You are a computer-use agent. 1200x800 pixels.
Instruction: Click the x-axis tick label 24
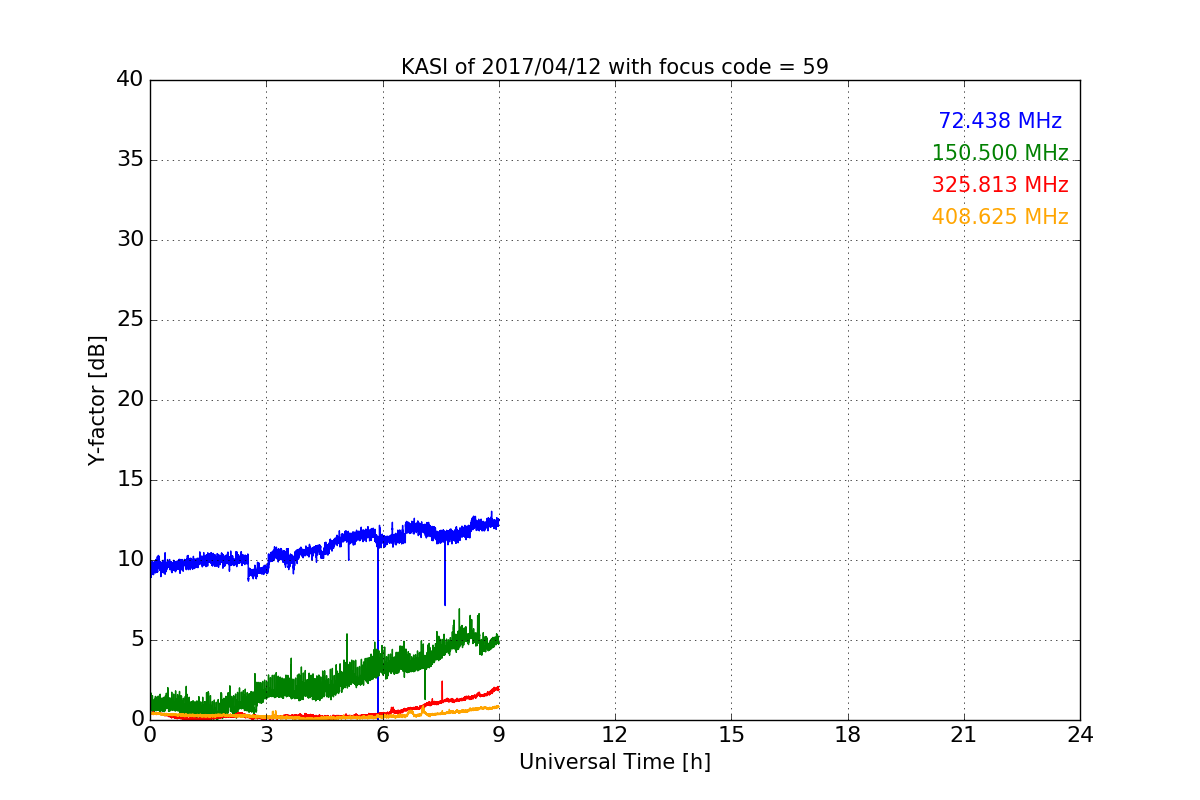tap(1080, 735)
